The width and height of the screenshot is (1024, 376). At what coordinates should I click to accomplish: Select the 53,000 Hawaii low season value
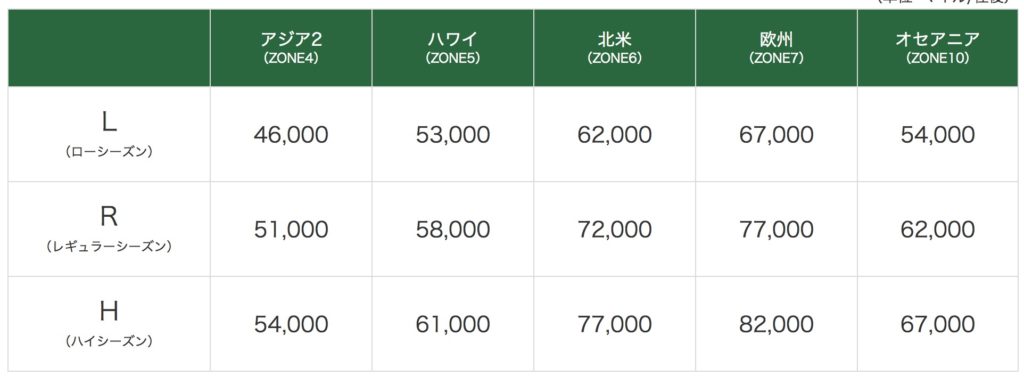tap(453, 134)
